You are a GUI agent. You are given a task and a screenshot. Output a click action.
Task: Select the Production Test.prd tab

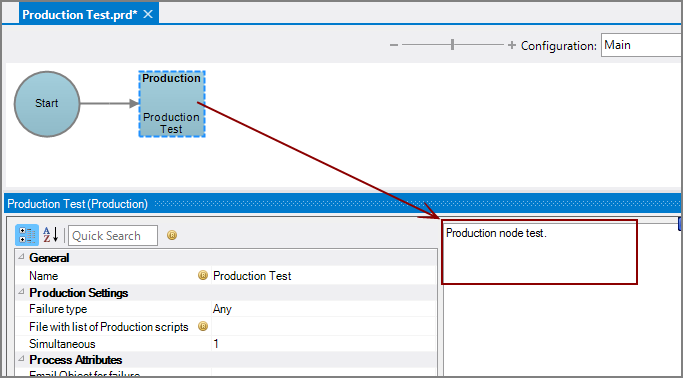tap(89, 14)
